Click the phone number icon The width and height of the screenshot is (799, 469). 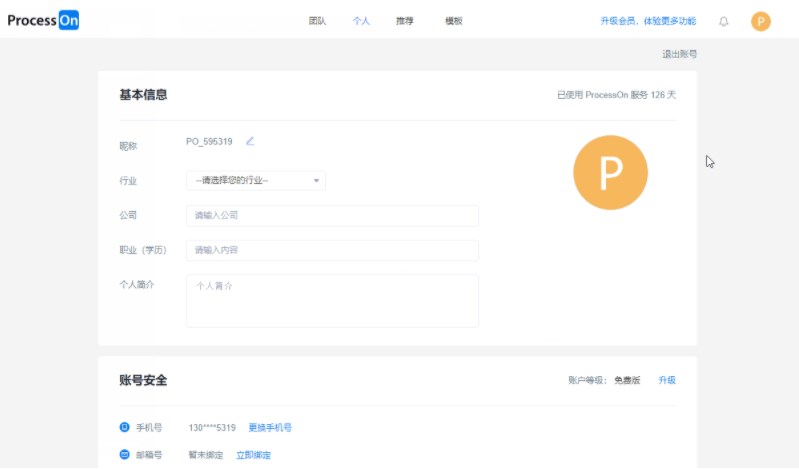point(124,427)
